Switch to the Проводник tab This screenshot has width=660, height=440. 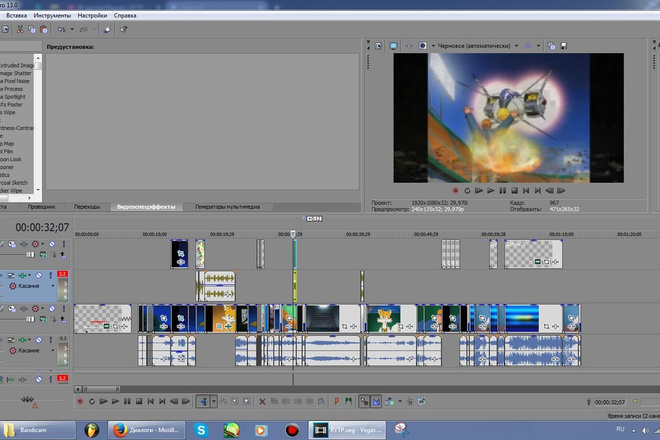[41, 207]
